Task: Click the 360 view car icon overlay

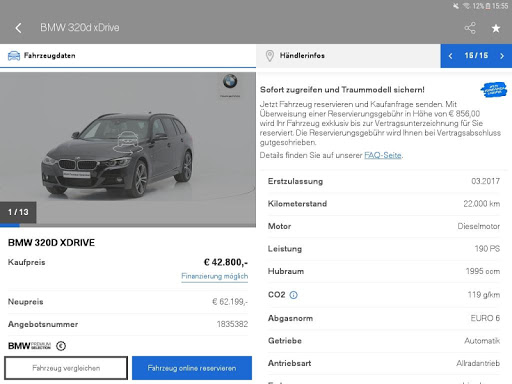Action: (x=128, y=143)
